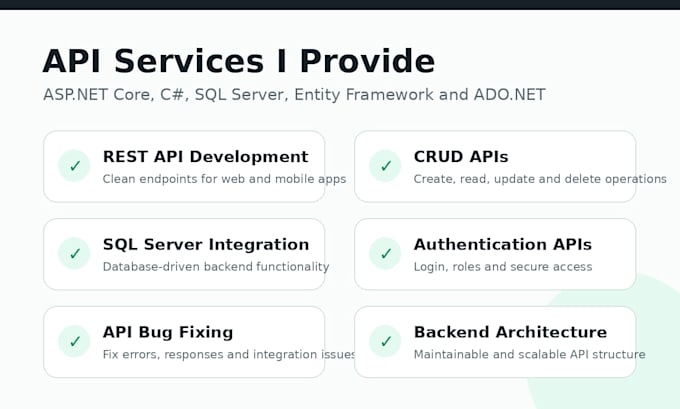This screenshot has width=680, height=409.
Task: Select the 'SQL Server Integration' card title
Action: 206,245
